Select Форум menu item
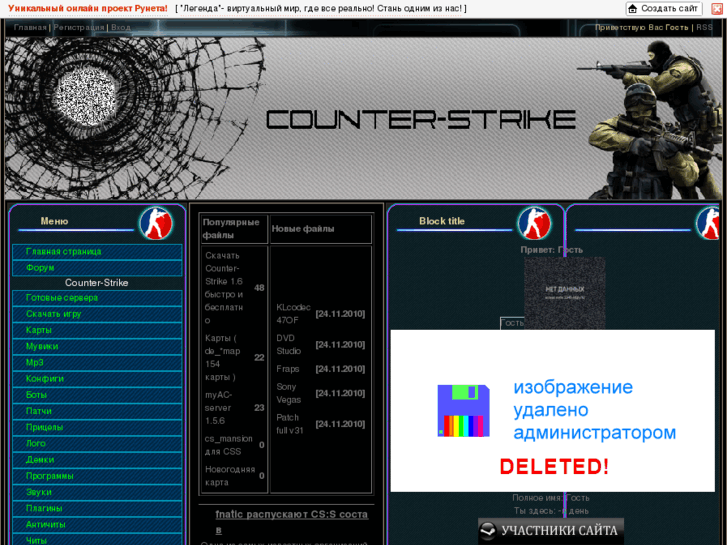The height and width of the screenshot is (545, 727). coord(97,268)
